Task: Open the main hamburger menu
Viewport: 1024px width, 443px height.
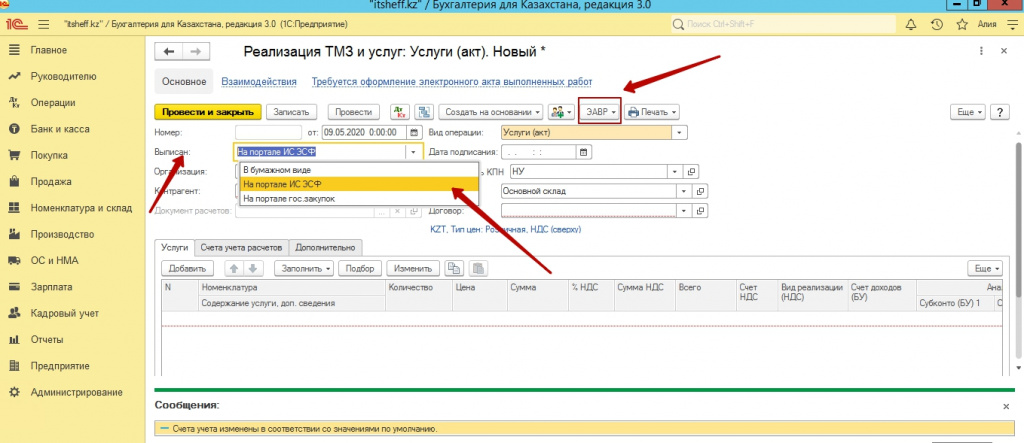Action: pos(44,25)
